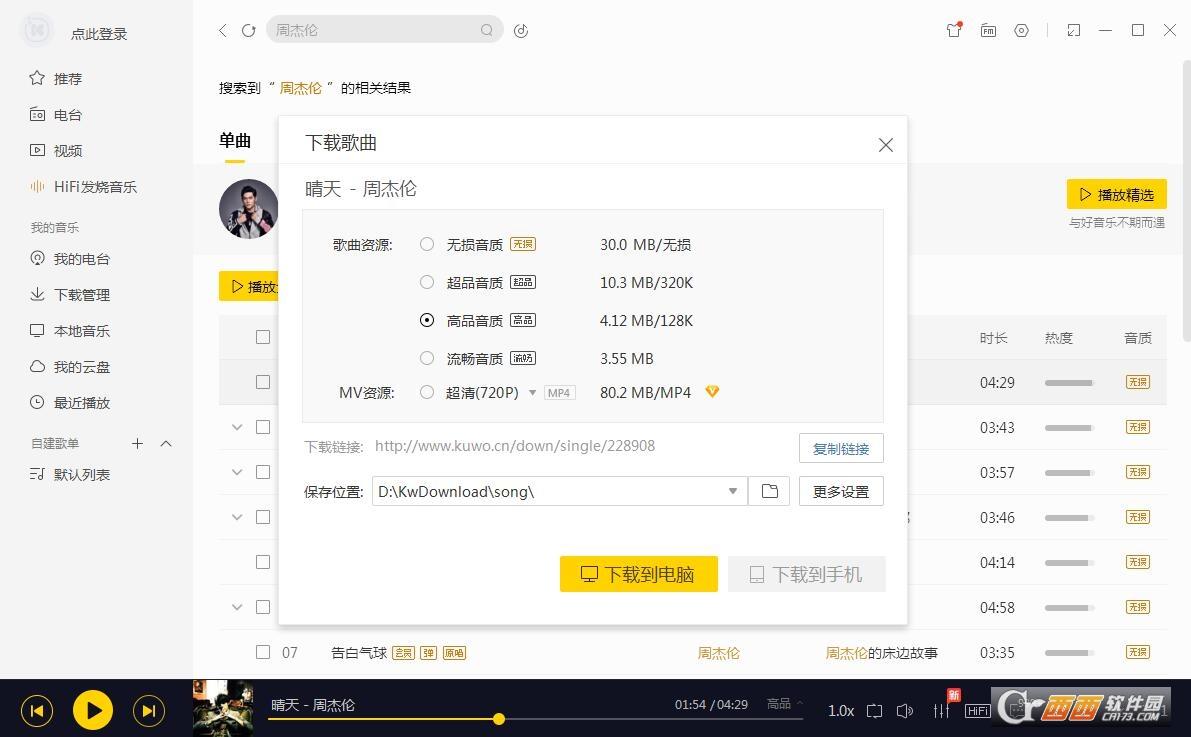Open the FM radio icon in title bar
The height and width of the screenshot is (737, 1191).
(x=988, y=30)
